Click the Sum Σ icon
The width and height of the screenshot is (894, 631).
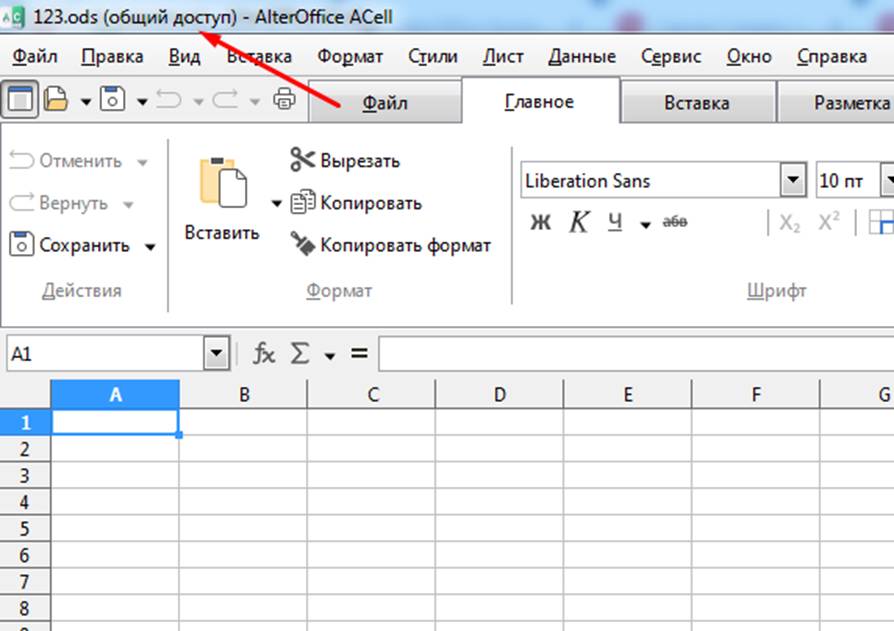(300, 353)
